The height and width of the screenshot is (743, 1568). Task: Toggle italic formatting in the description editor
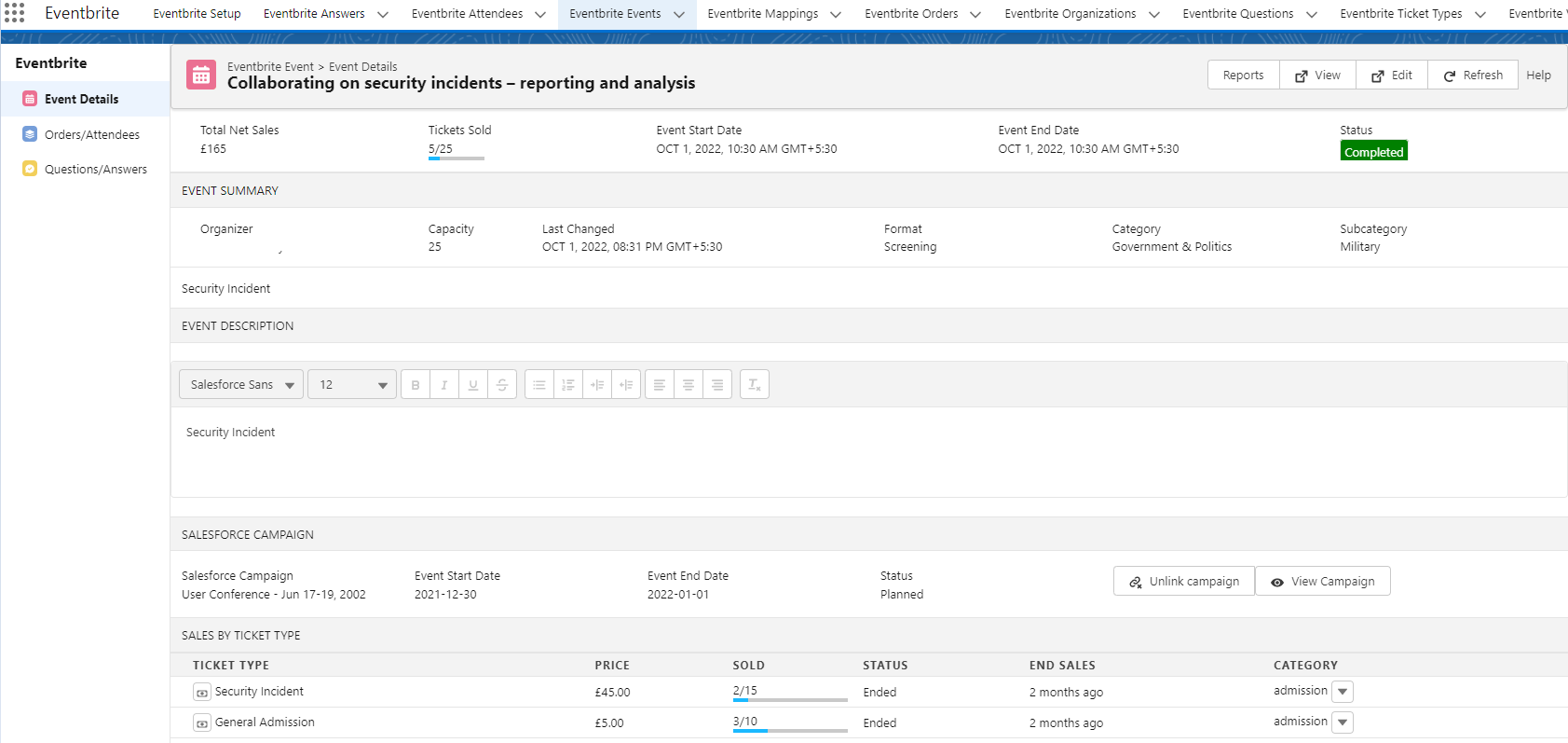pyautogui.click(x=444, y=384)
